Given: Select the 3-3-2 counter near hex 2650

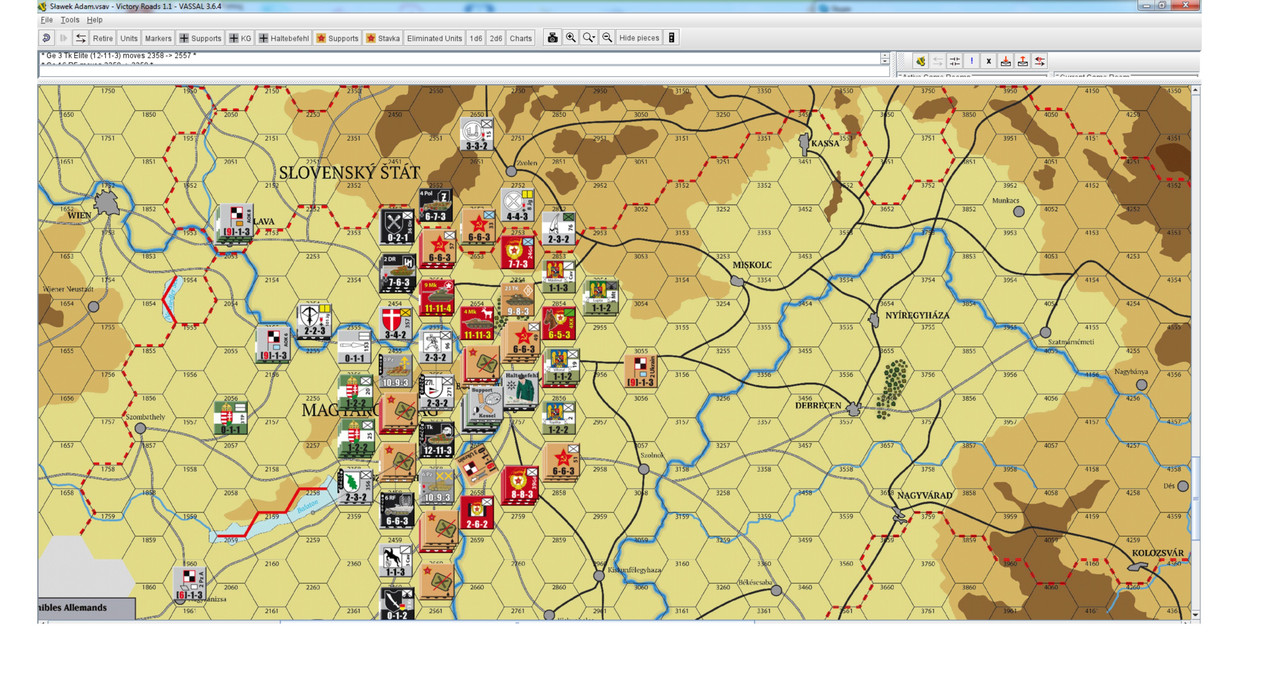Looking at the screenshot, I should click(476, 134).
